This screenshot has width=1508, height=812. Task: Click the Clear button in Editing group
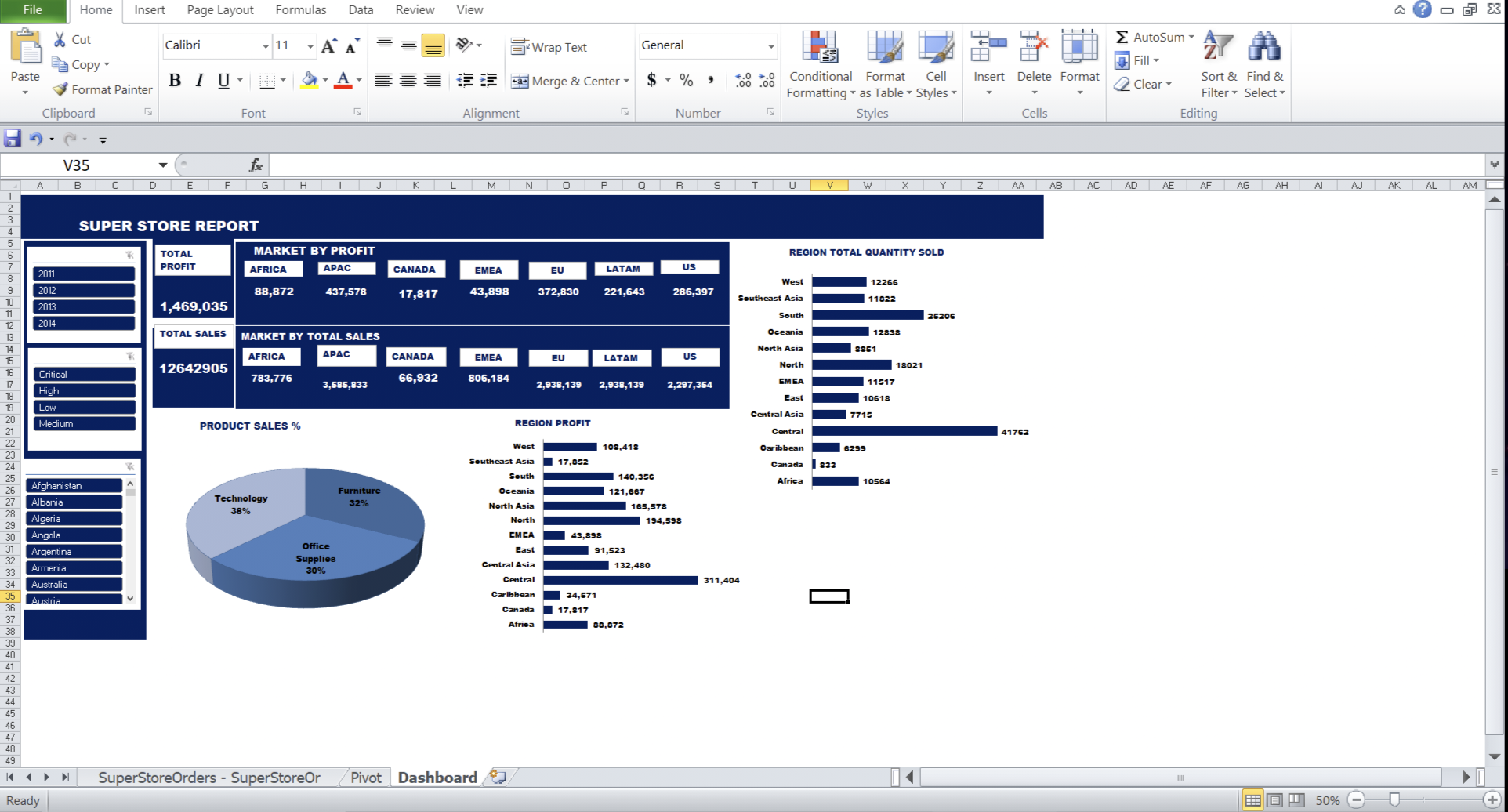tap(1143, 84)
